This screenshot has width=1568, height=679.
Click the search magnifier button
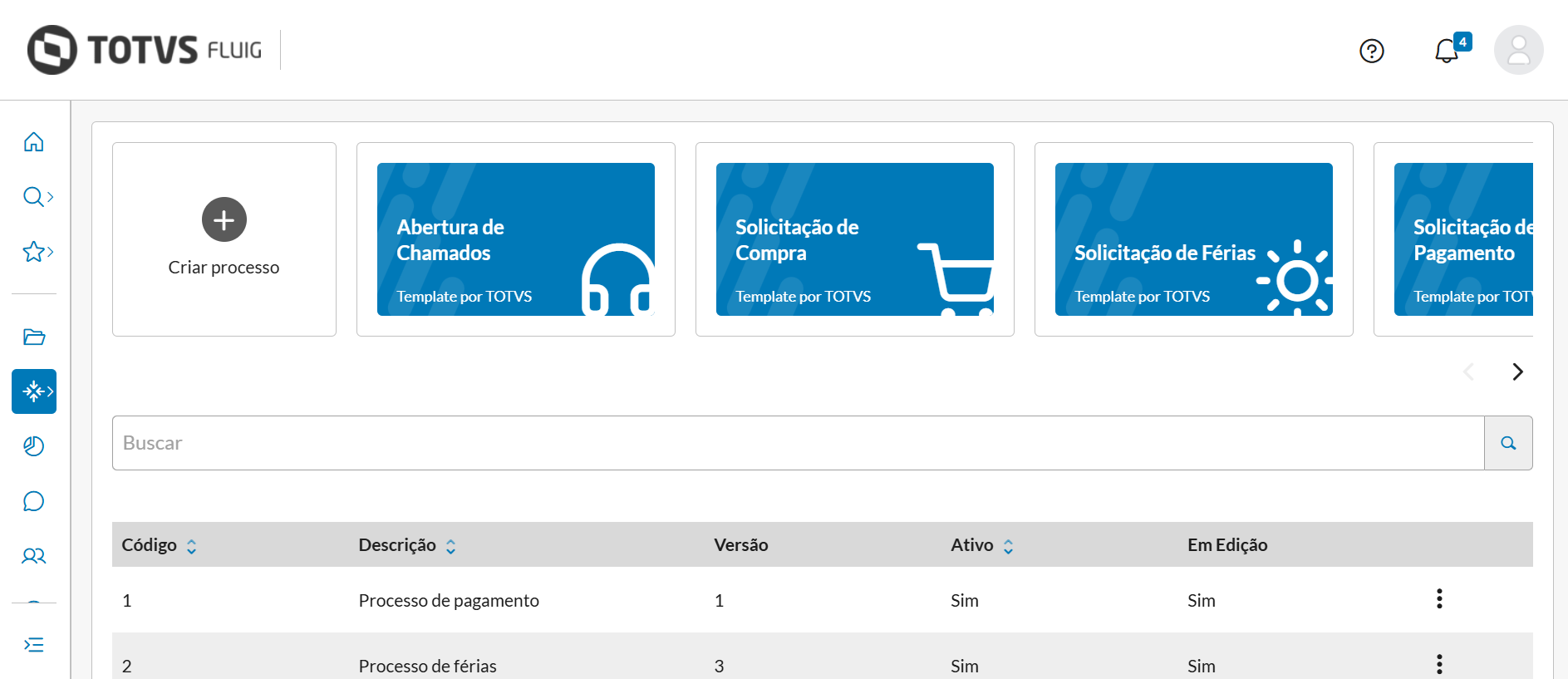point(1508,443)
